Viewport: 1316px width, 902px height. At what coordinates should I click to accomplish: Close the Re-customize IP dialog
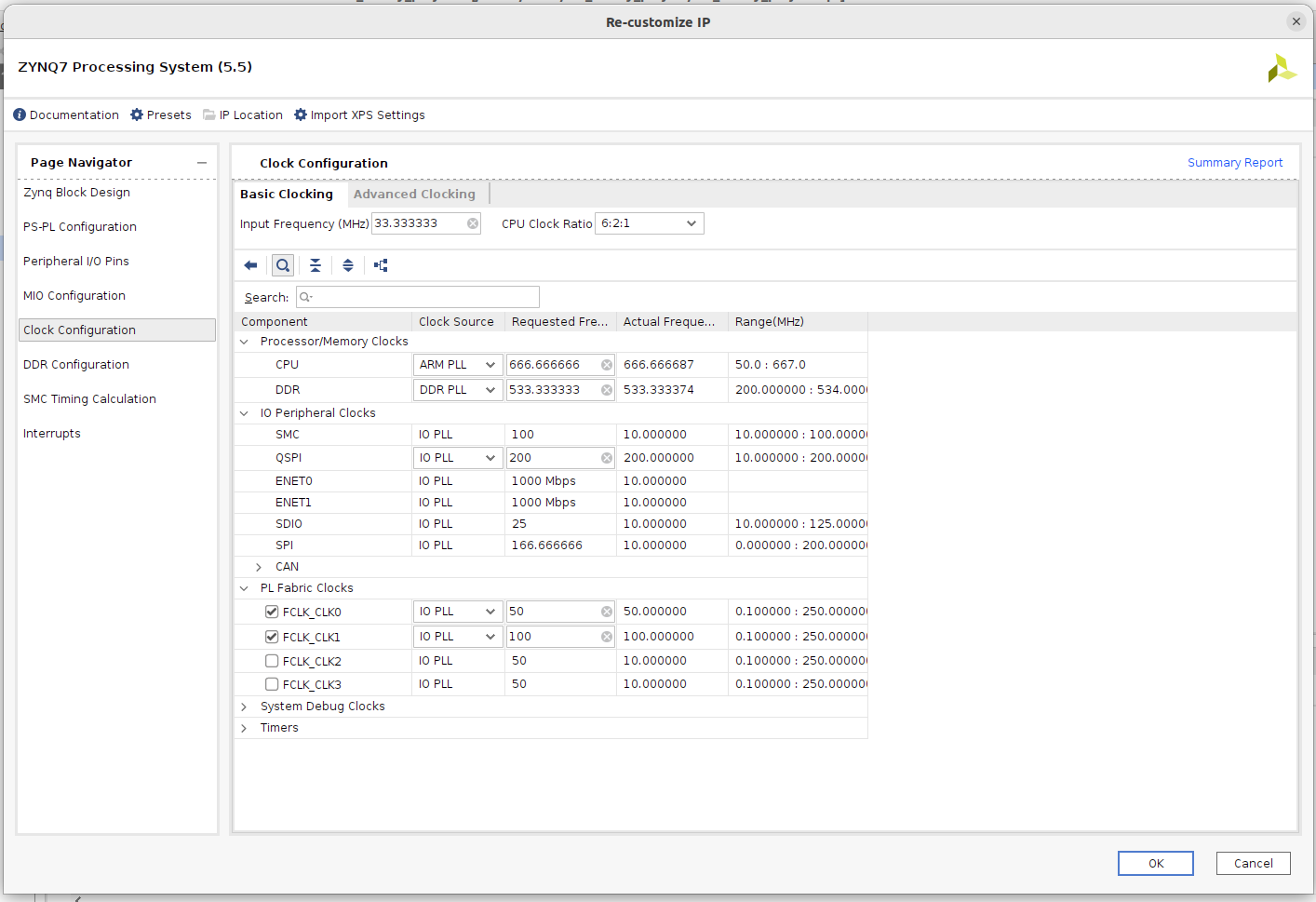pos(1296,21)
